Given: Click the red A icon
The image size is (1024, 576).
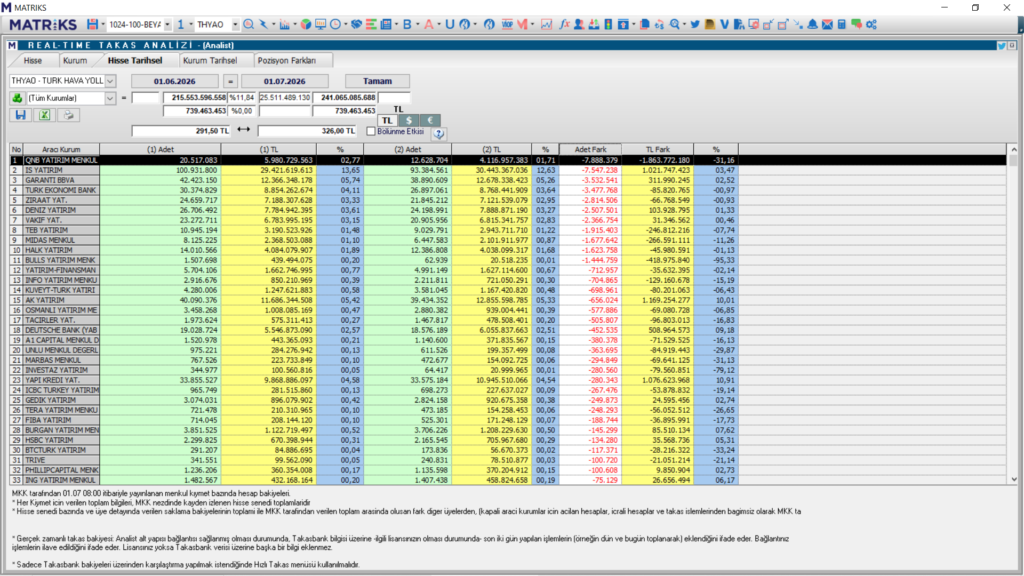Looking at the screenshot, I should coord(428,24).
